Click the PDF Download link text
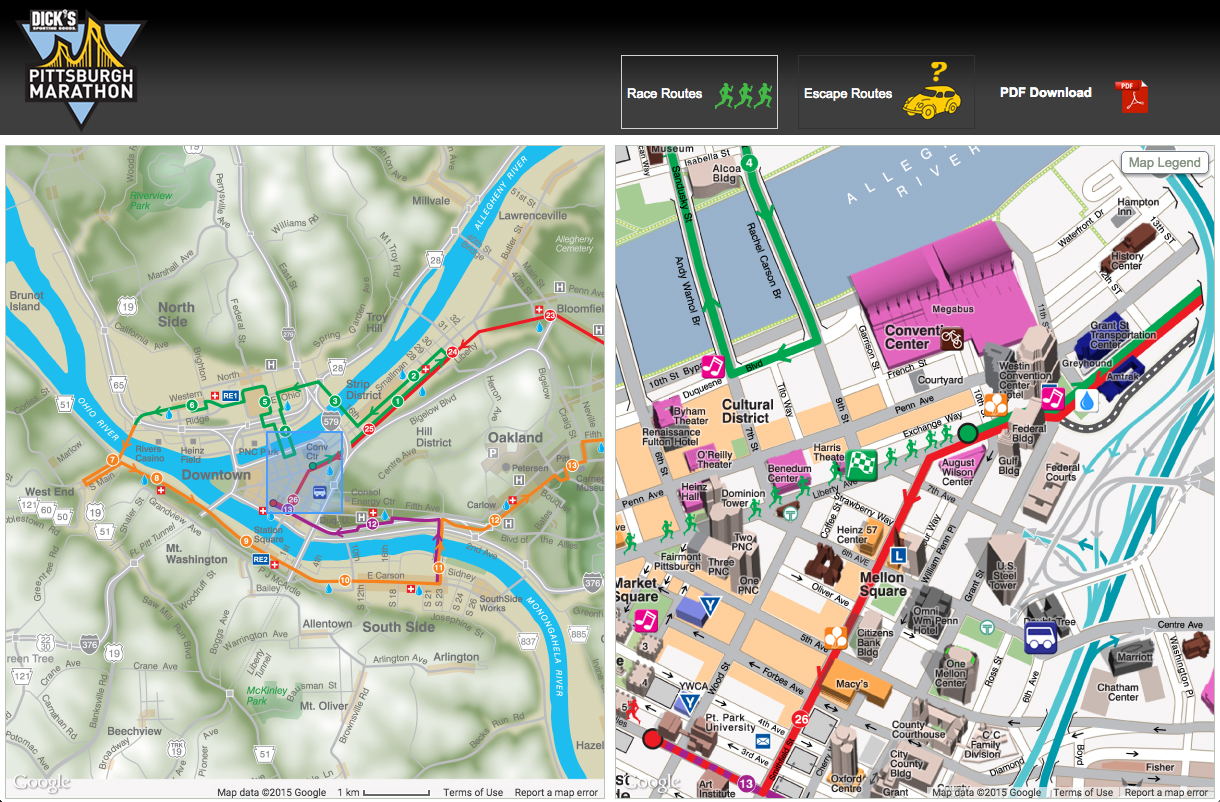Image resolution: width=1220 pixels, height=802 pixels. click(1046, 92)
